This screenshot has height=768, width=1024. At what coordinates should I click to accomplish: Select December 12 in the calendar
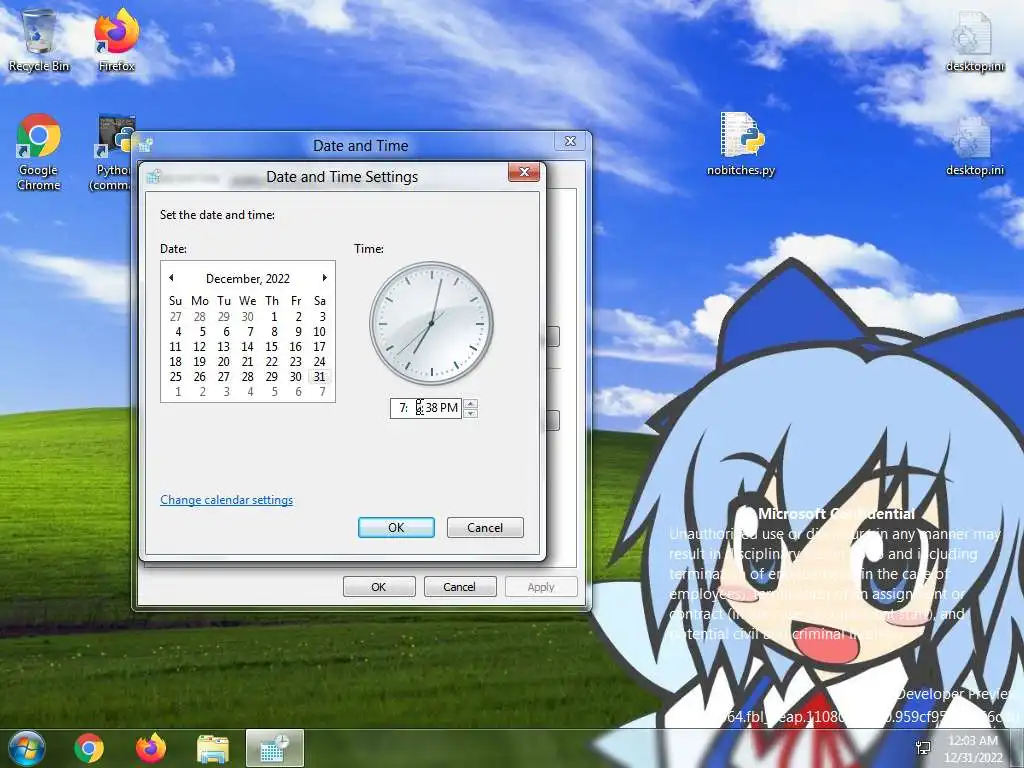pyautogui.click(x=200, y=347)
